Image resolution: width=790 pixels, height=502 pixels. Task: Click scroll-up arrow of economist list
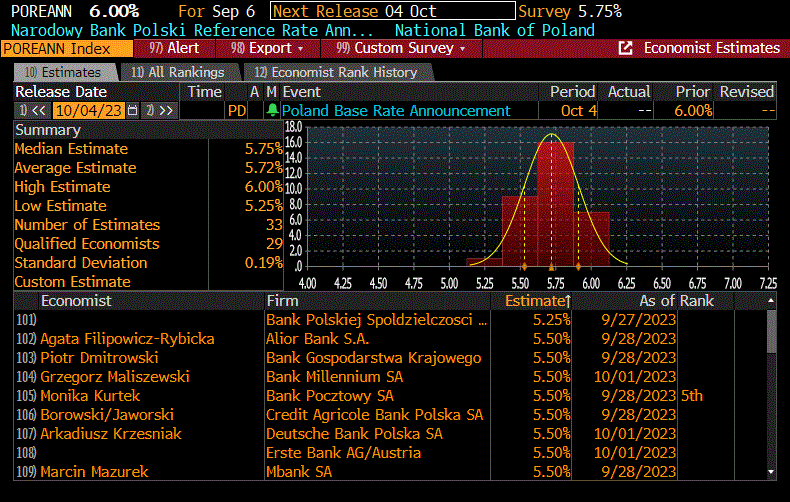pyautogui.click(x=771, y=301)
